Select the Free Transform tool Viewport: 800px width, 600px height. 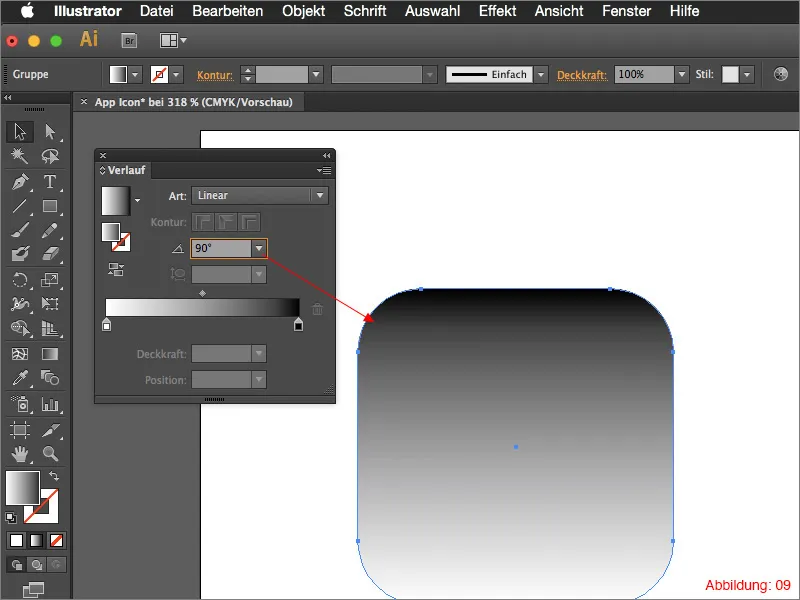pyautogui.click(x=49, y=304)
